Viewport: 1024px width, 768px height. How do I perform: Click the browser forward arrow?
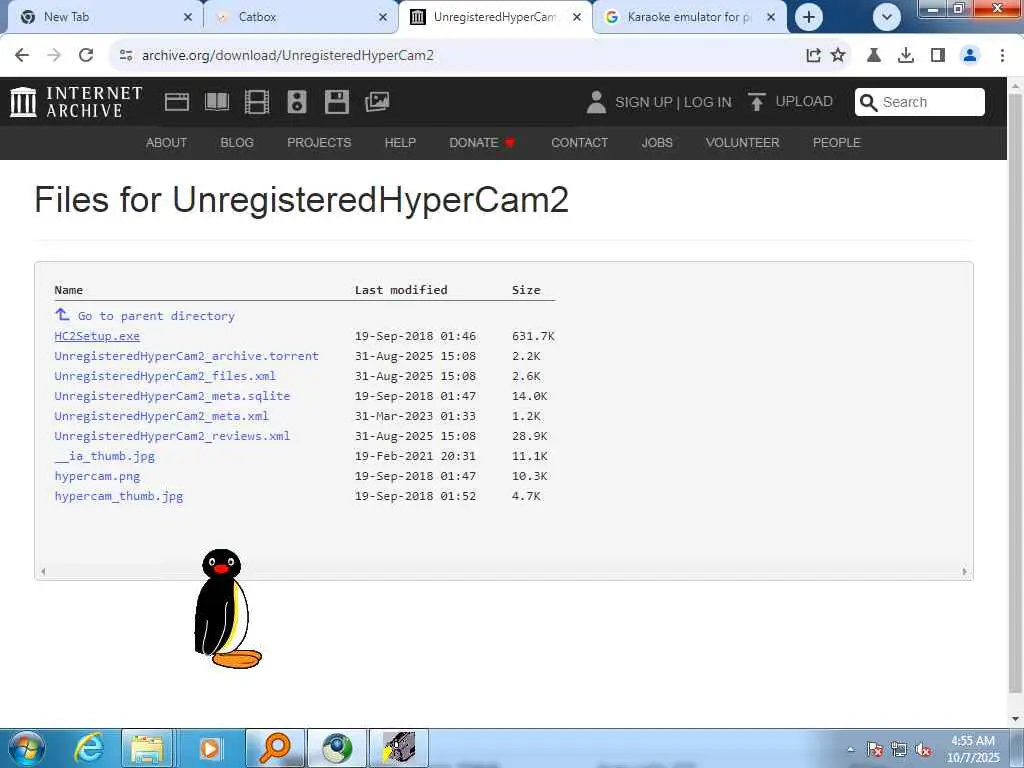point(54,55)
